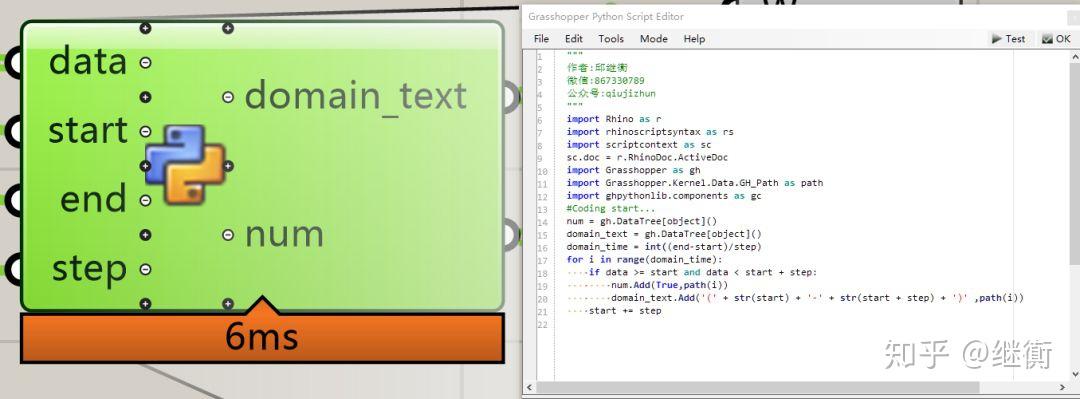This screenshot has height=399, width=1080.
Task: Click the 'num = gh.DataTree[object]()' line
Action: click(x=641, y=221)
